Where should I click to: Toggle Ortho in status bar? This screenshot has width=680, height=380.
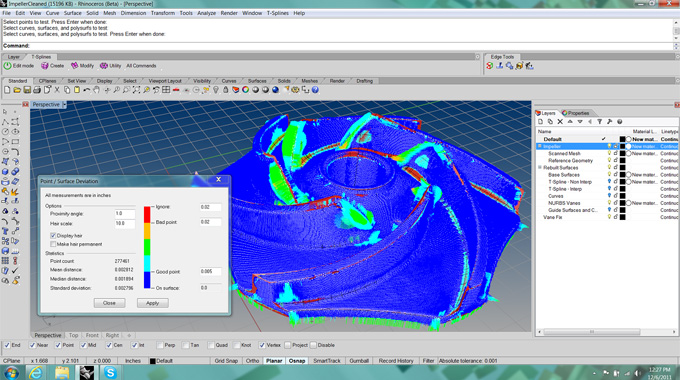pyautogui.click(x=252, y=361)
